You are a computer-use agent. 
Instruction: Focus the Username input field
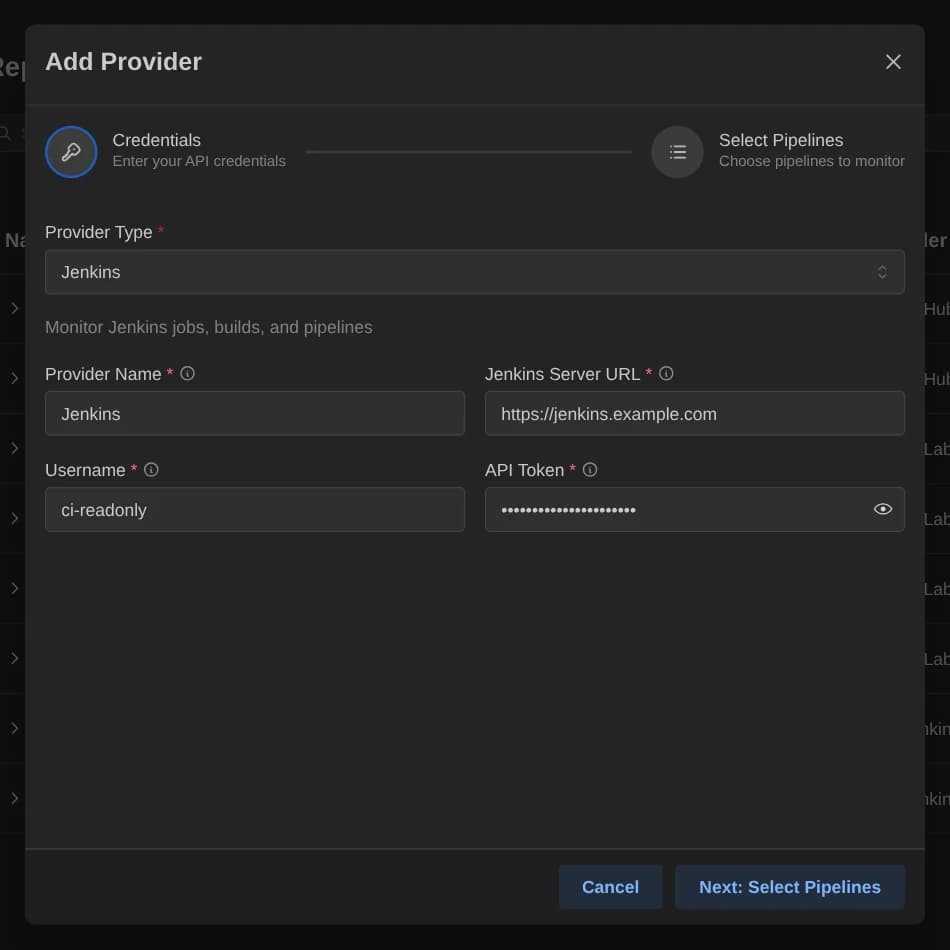click(254, 510)
